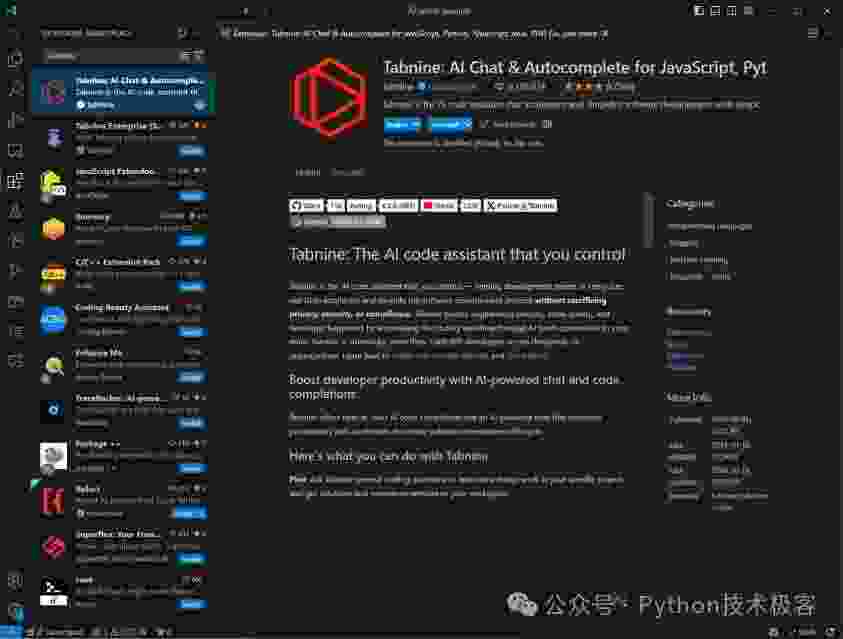Install the Coding Beauty Assistant extension
The width and height of the screenshot is (843, 639).
click(x=191, y=332)
